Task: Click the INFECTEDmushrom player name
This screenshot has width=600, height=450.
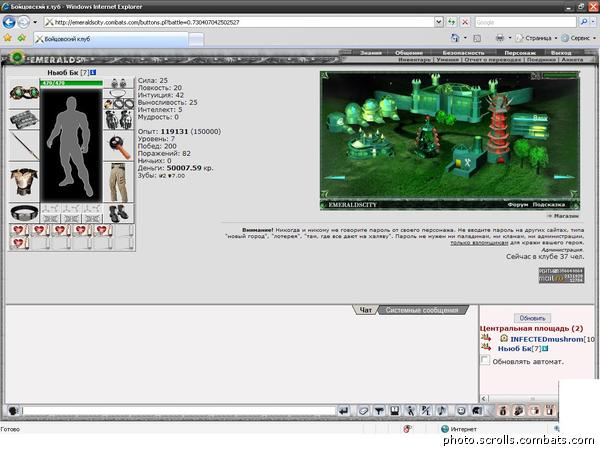Action: click(546, 339)
